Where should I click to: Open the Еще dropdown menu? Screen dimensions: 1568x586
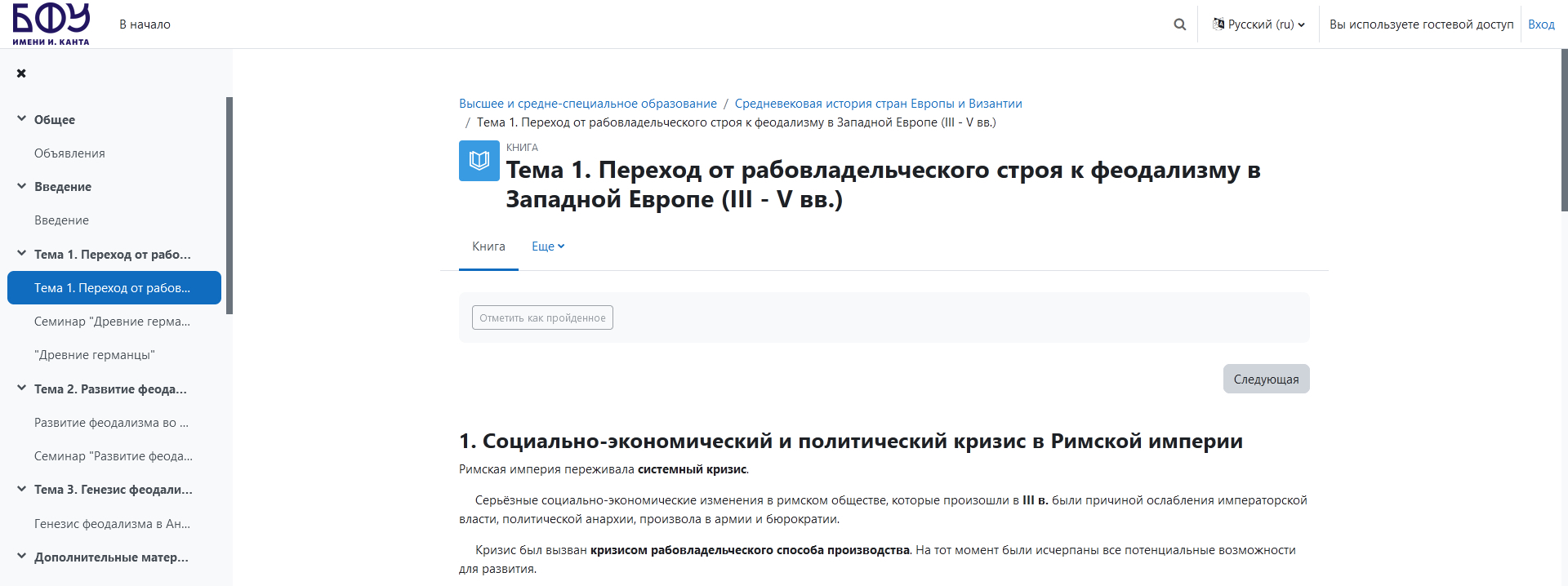click(548, 246)
